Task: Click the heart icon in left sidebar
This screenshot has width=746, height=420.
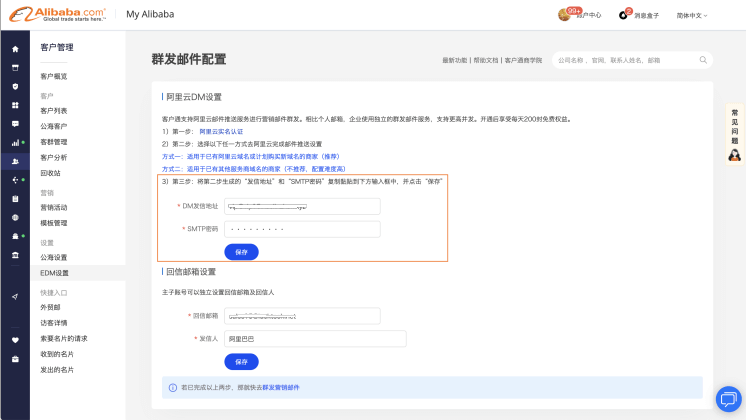Action: click(15, 339)
